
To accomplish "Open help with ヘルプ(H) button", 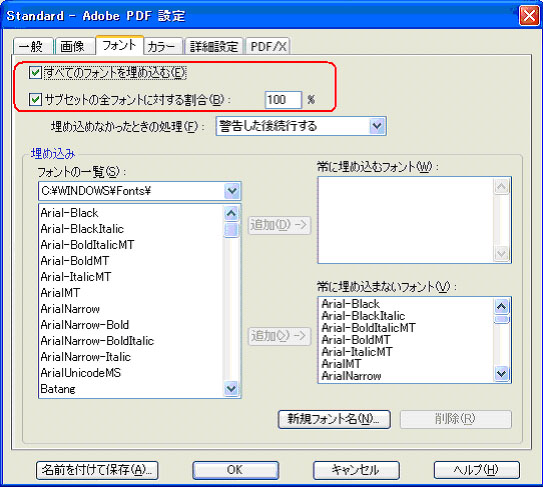I will (x=477, y=470).
